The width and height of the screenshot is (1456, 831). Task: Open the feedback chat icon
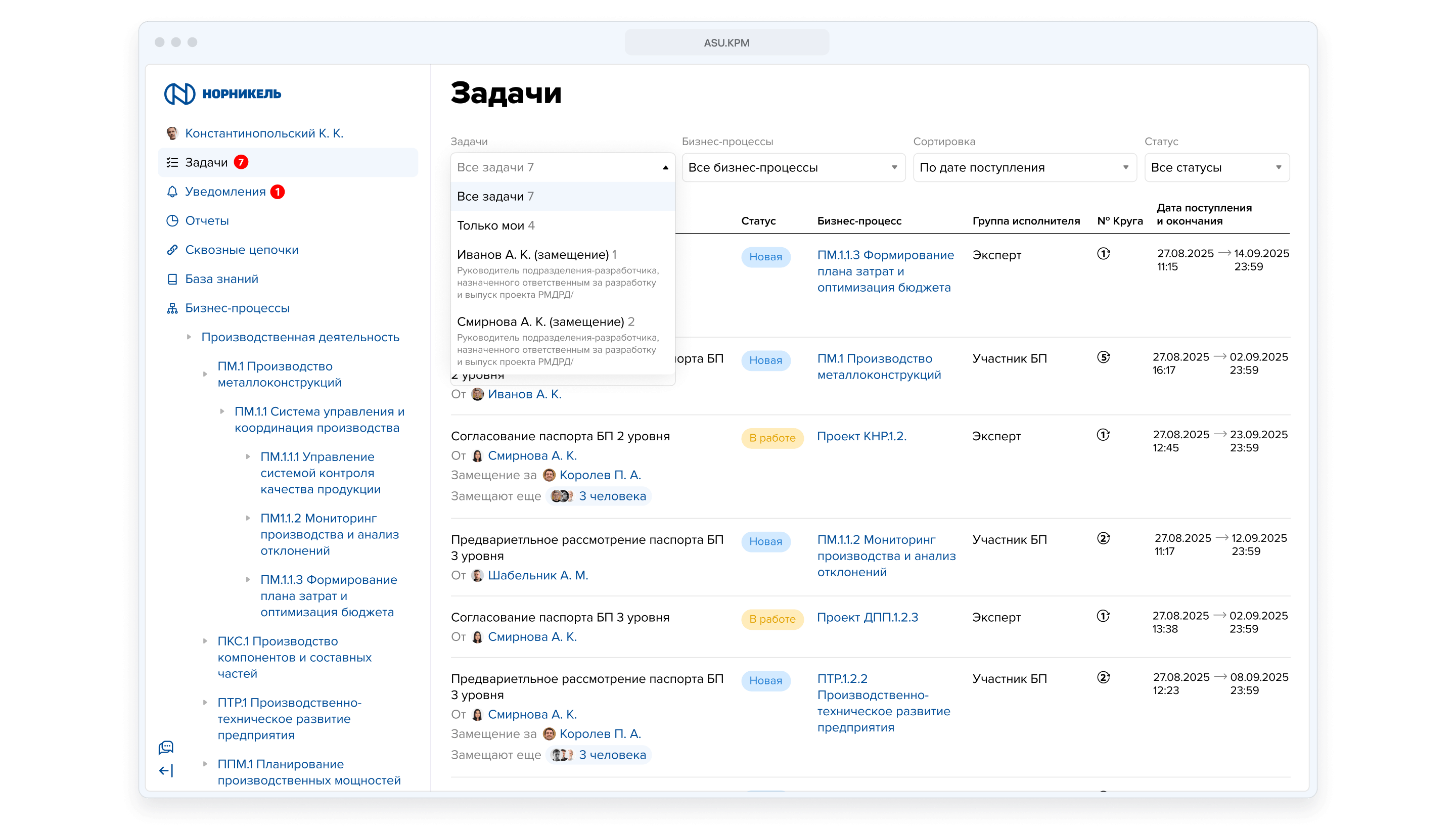click(x=166, y=747)
